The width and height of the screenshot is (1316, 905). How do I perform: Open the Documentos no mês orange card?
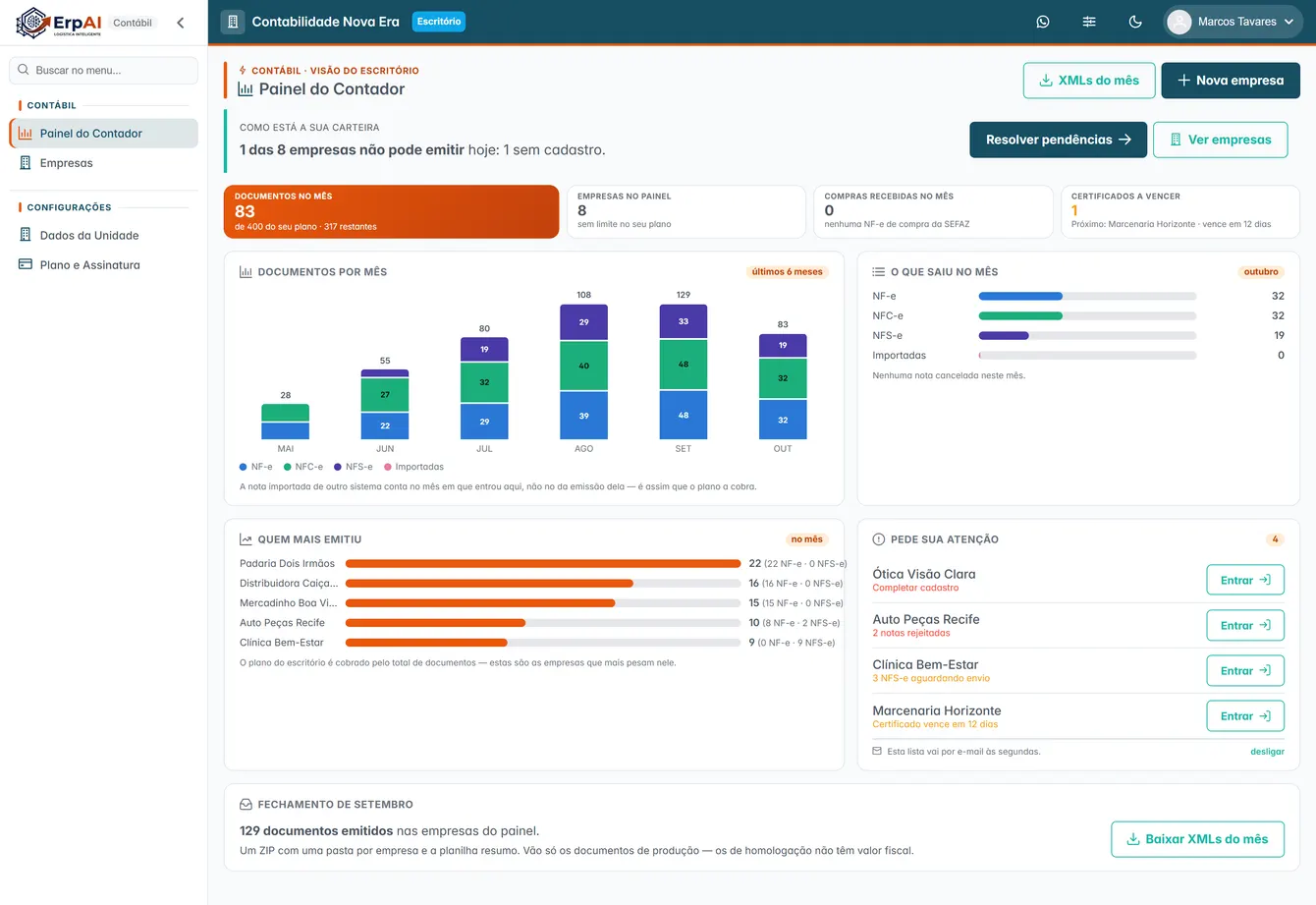point(392,211)
